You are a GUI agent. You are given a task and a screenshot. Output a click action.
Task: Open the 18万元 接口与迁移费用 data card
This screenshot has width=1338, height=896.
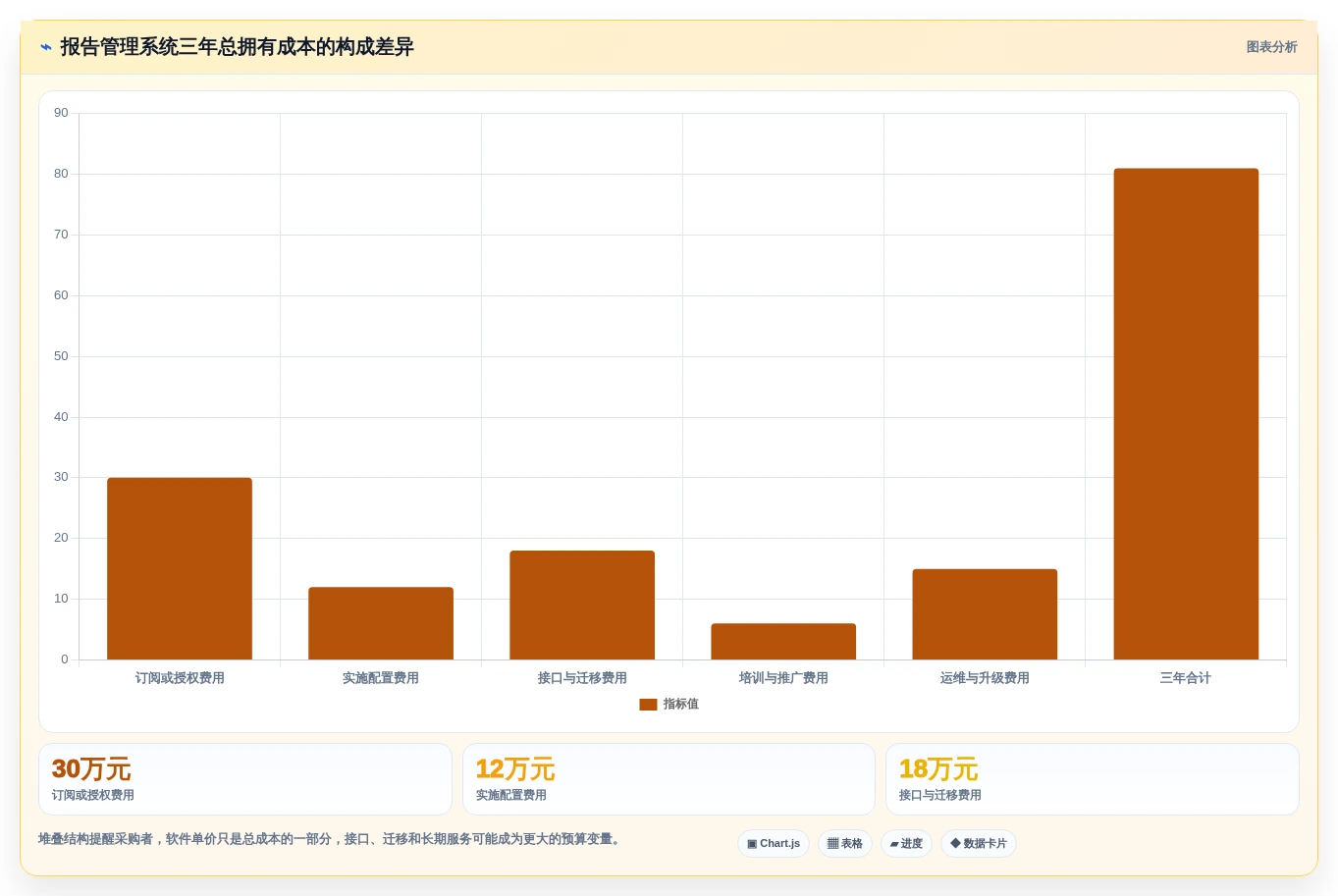pos(1093,779)
